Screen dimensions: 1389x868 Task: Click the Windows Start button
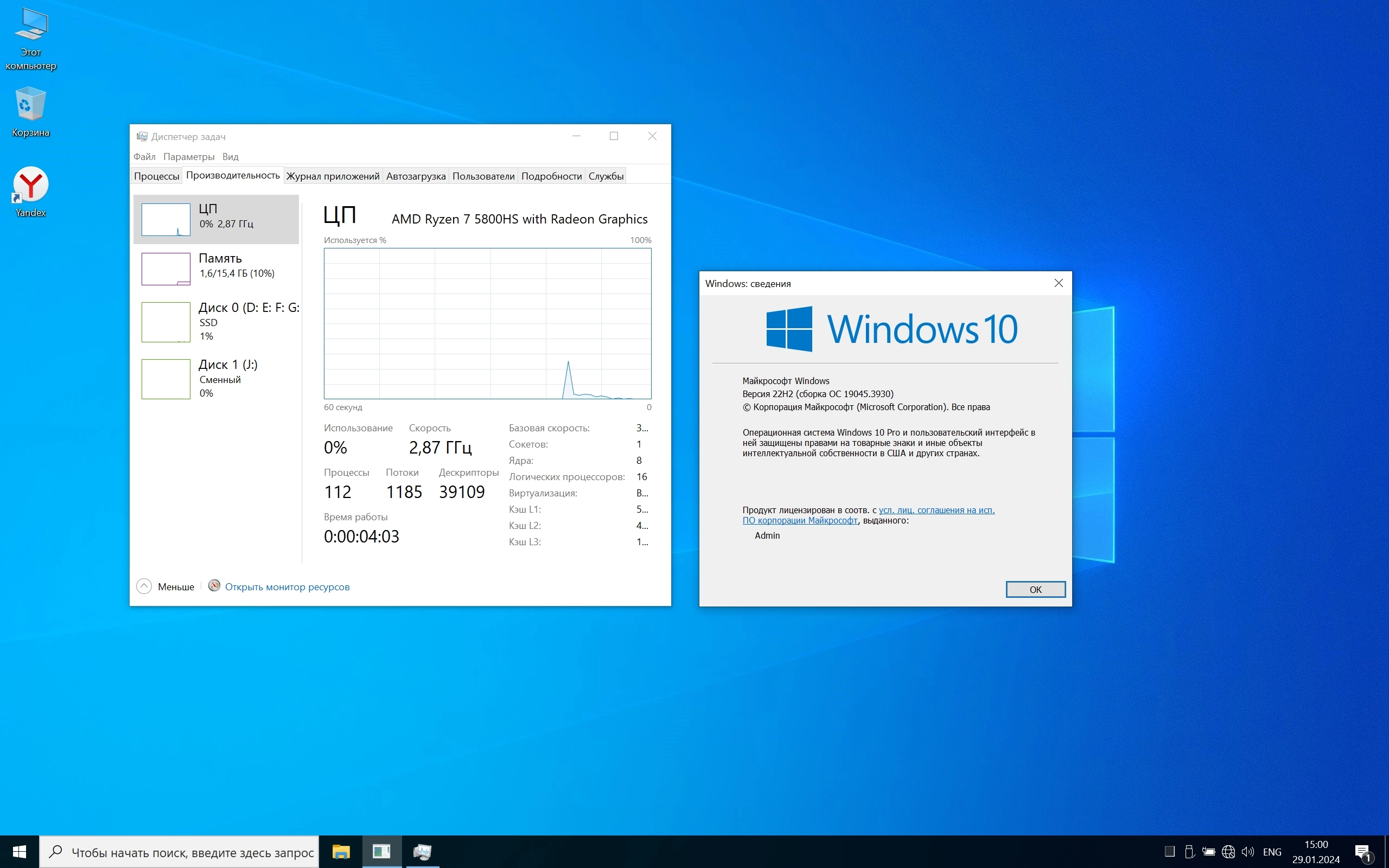coord(19,852)
